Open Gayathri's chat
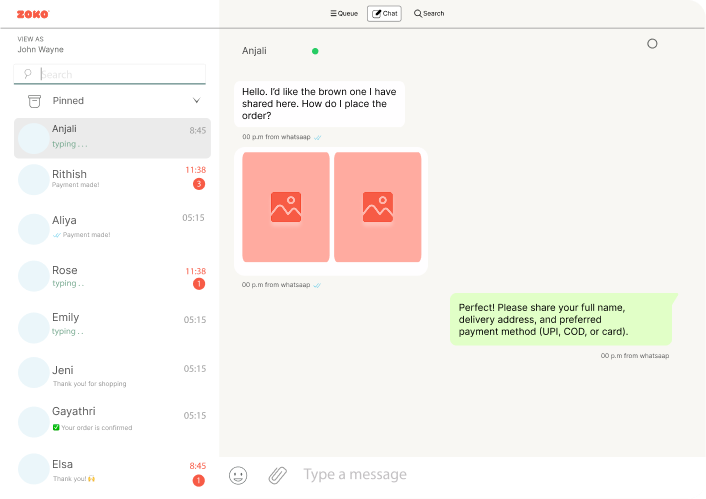 pos(112,421)
